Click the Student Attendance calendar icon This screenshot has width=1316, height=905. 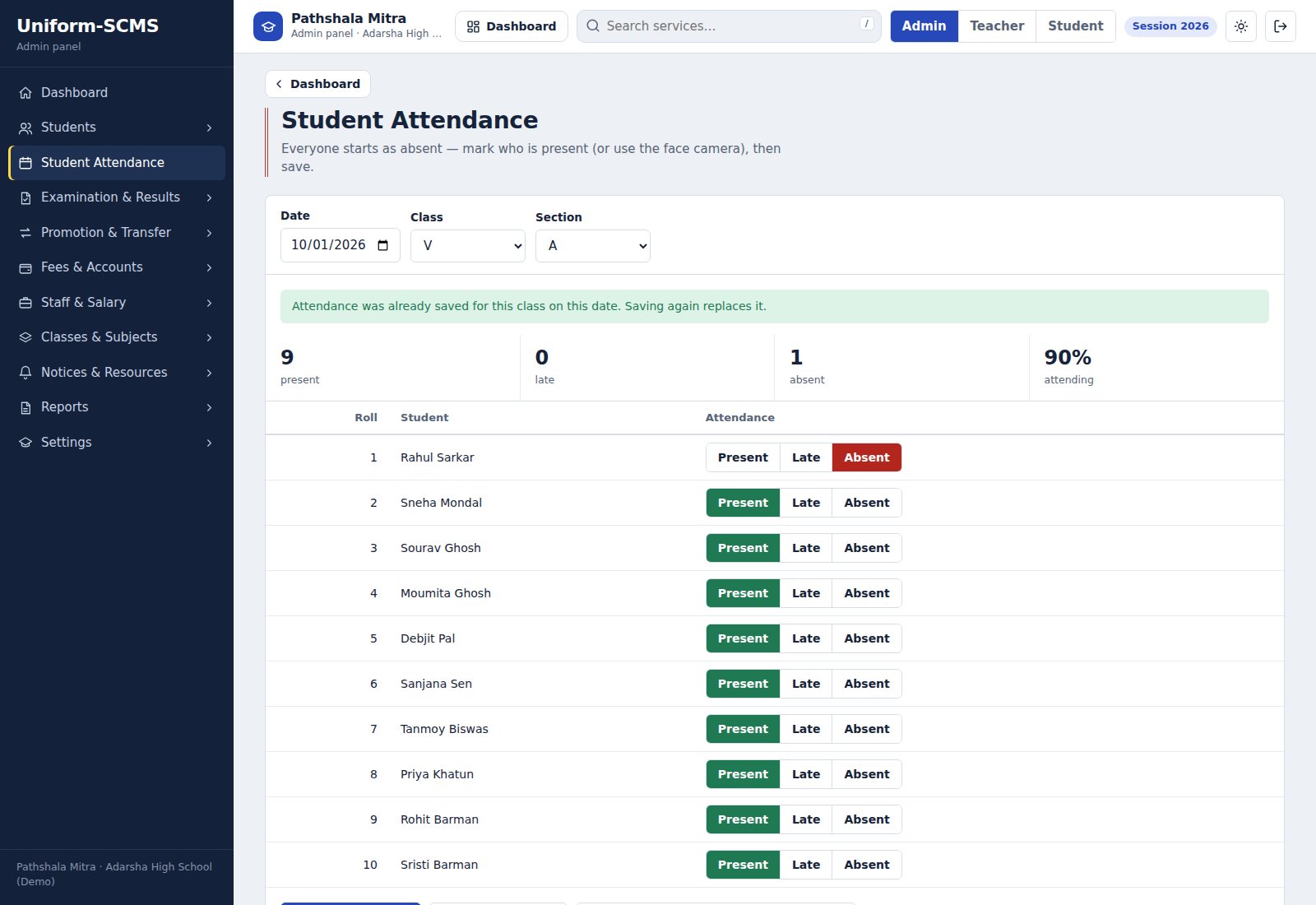[x=25, y=163]
